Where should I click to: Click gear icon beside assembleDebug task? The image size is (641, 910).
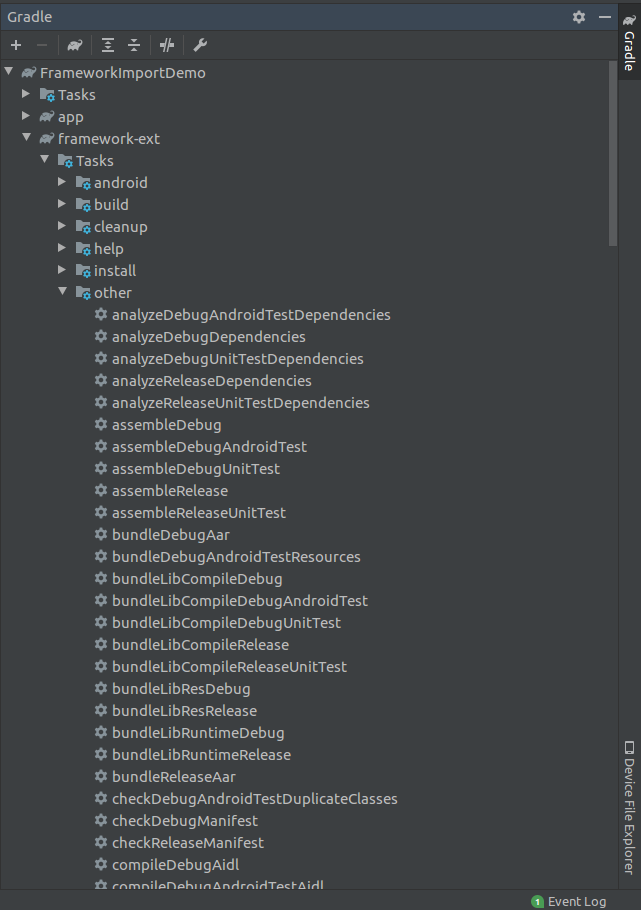pyautogui.click(x=101, y=424)
